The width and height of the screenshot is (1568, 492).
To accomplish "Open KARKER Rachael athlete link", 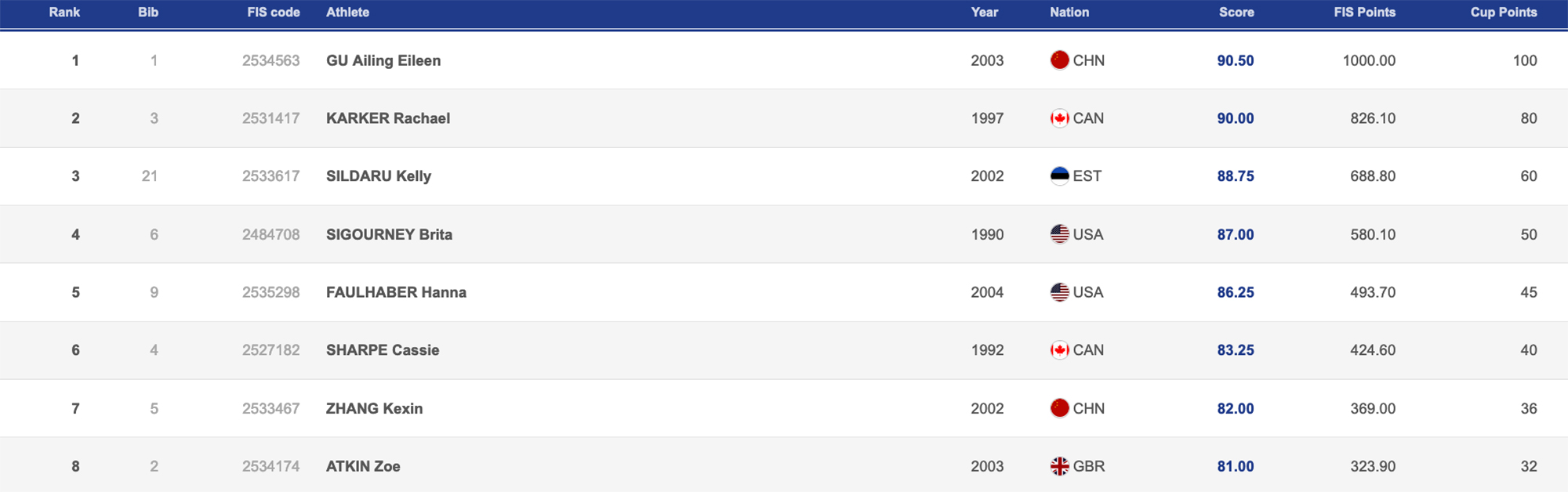I will click(388, 118).
